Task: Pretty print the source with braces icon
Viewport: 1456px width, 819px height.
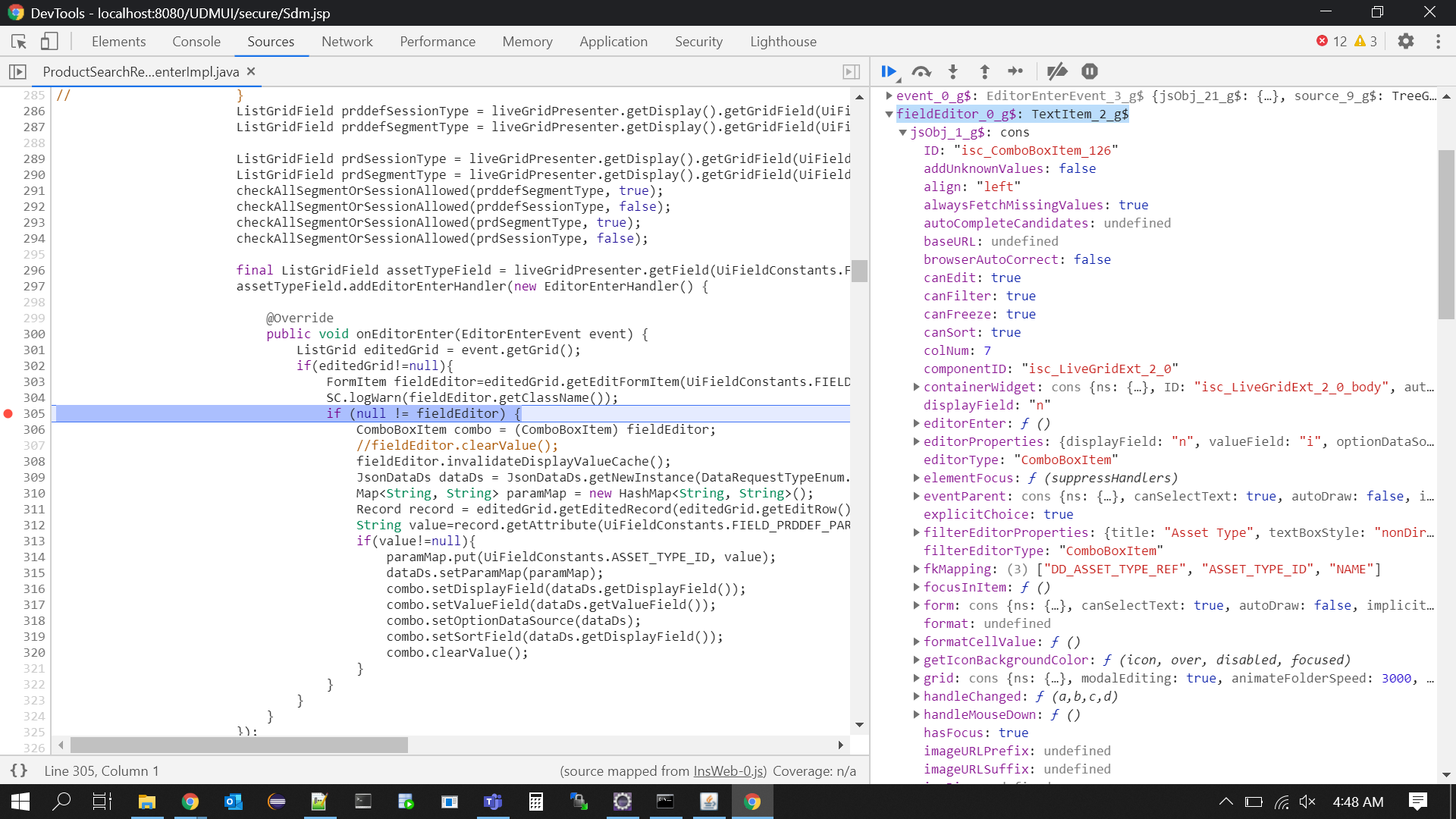Action: 19,770
